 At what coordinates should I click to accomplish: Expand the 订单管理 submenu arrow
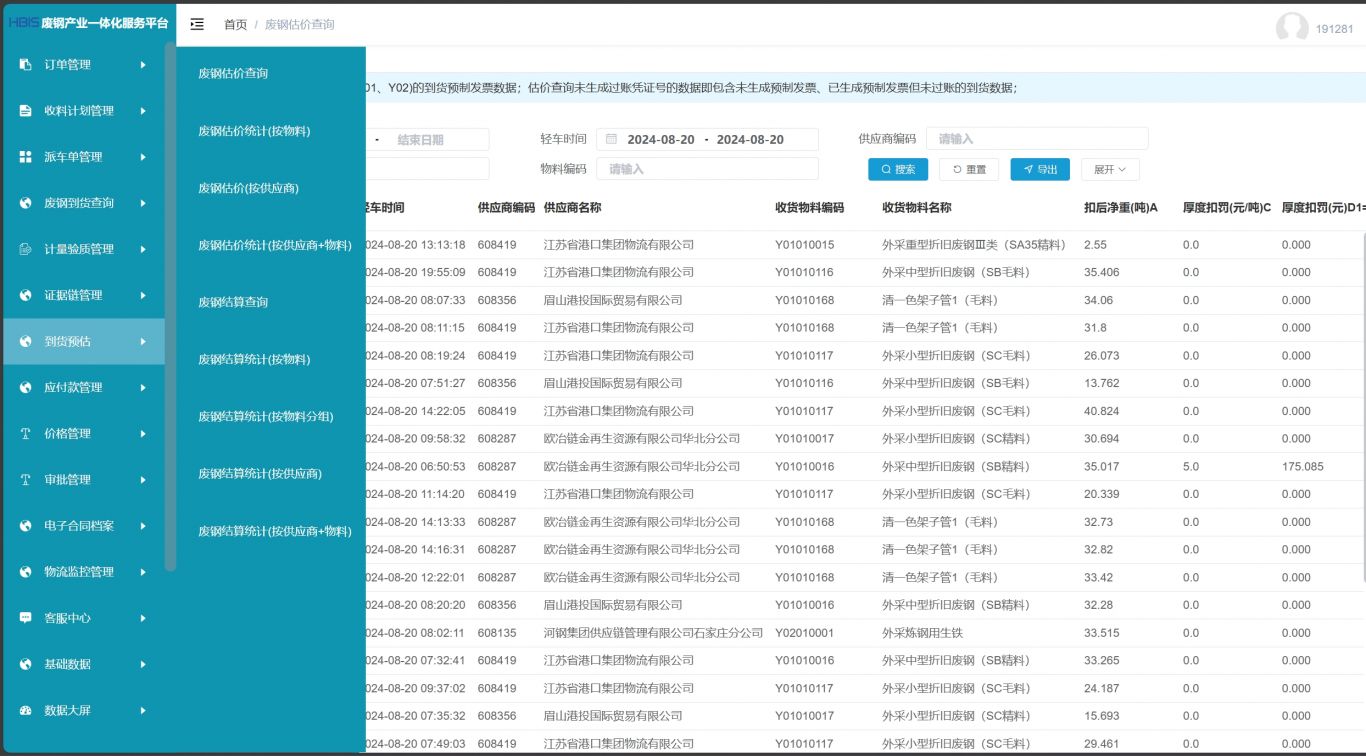click(143, 65)
